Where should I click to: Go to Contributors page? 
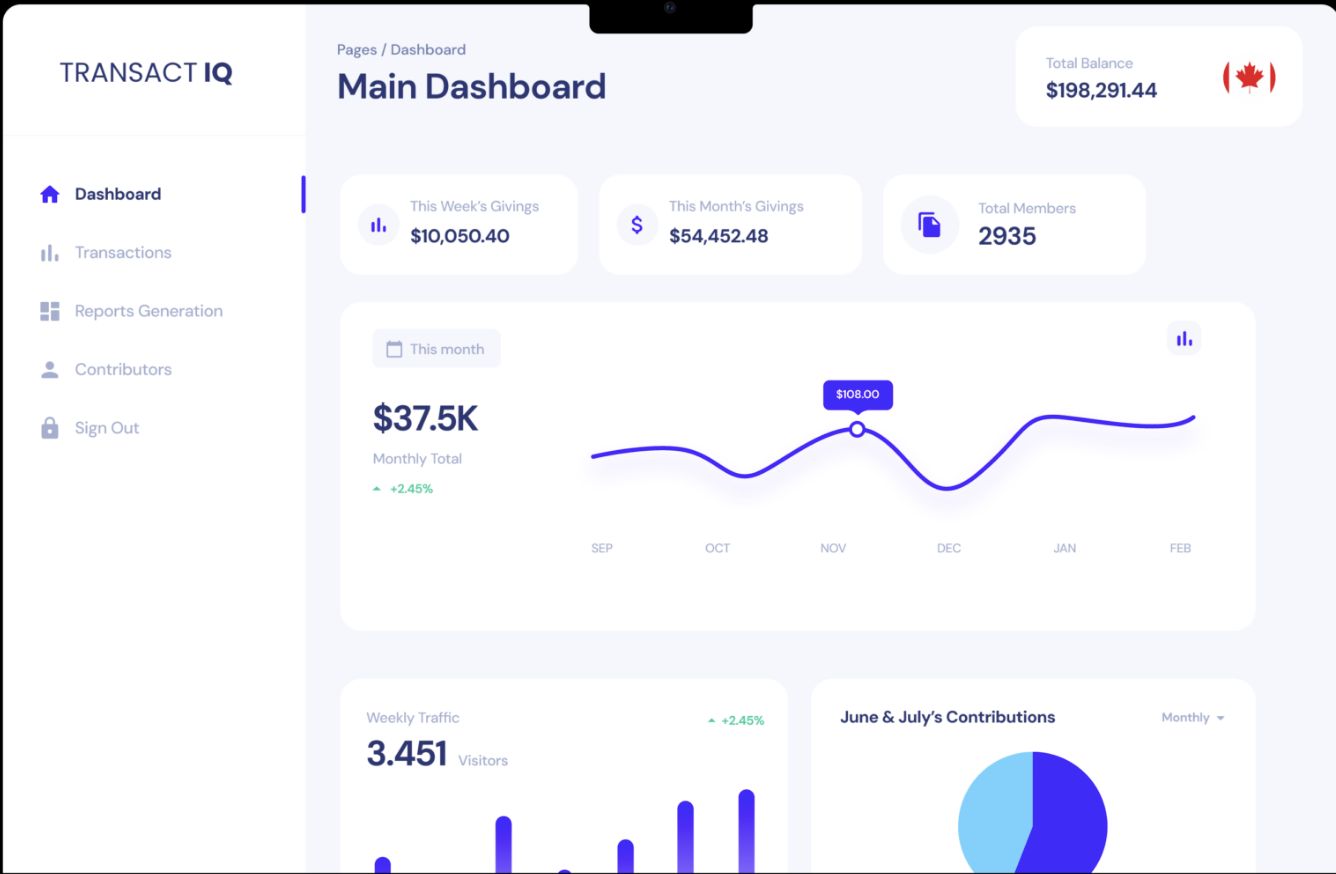(x=123, y=370)
